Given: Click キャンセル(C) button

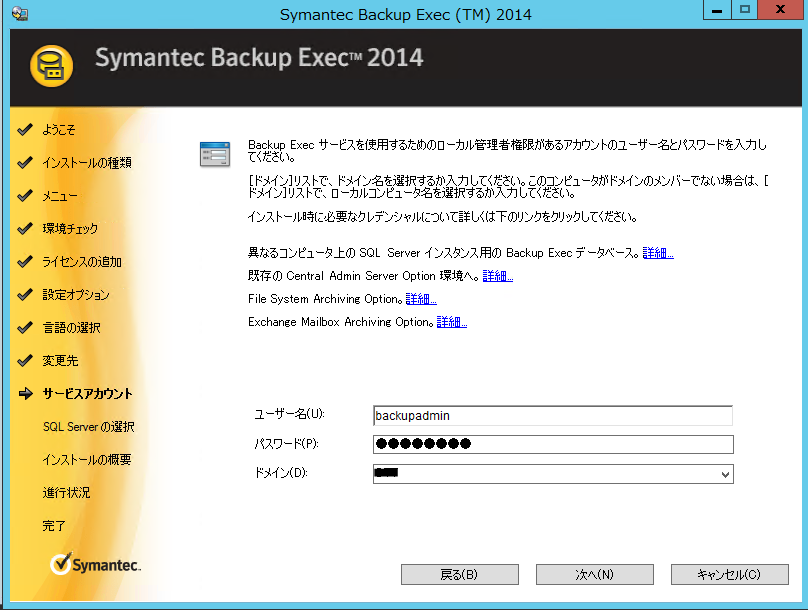Looking at the screenshot, I should pos(730,574).
